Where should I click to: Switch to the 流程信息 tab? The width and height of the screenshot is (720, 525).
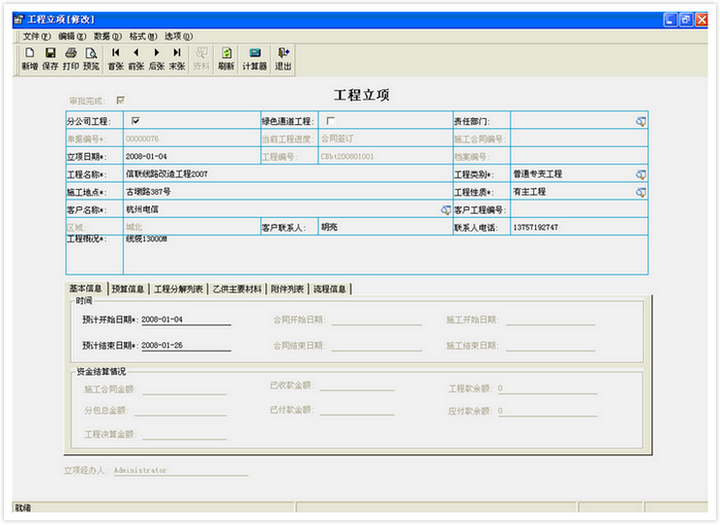pyautogui.click(x=329, y=289)
